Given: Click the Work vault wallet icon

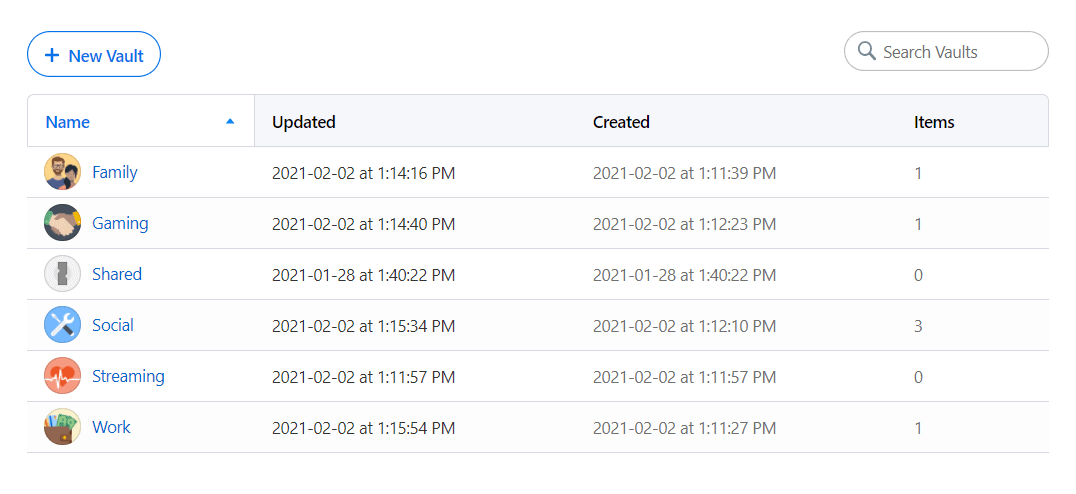Looking at the screenshot, I should coord(62,427).
